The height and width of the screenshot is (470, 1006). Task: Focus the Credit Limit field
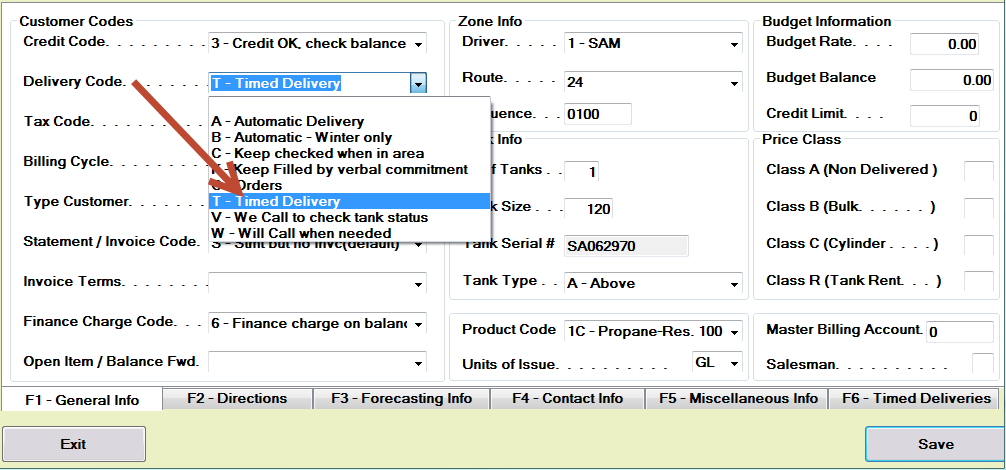click(x=945, y=116)
